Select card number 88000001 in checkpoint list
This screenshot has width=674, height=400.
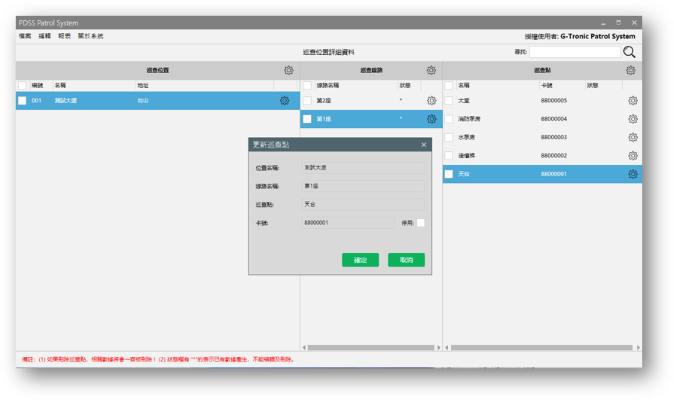click(554, 174)
